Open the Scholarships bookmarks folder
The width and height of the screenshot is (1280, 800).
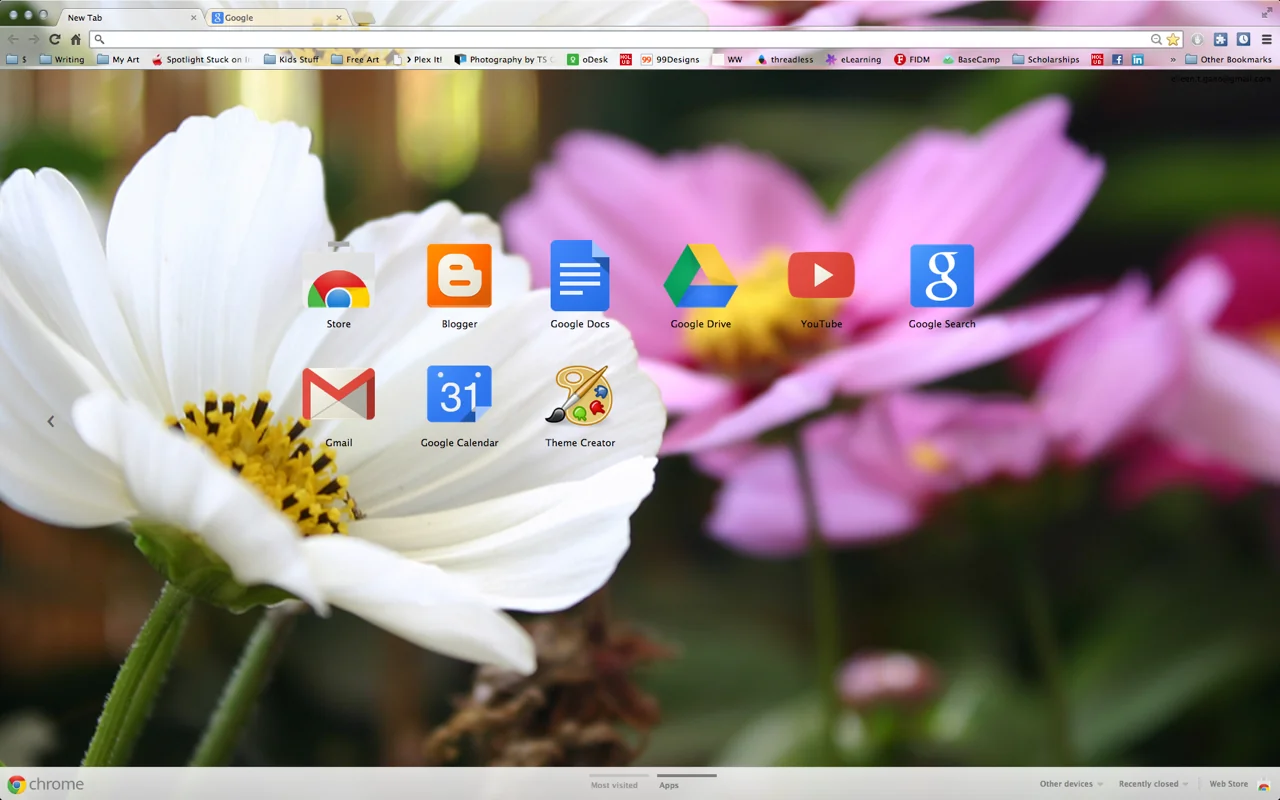(x=1046, y=59)
